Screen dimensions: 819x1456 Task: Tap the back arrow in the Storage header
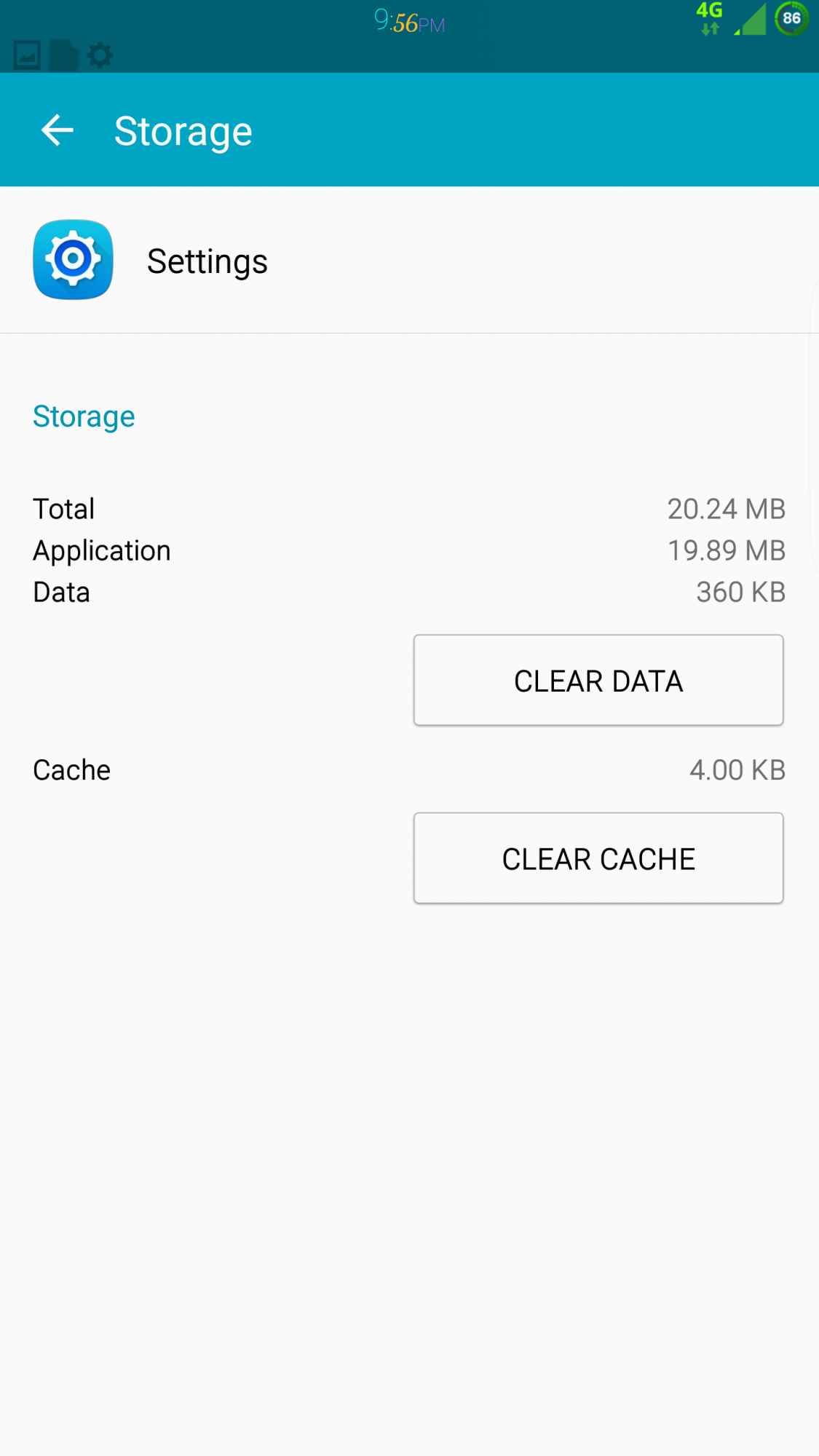click(x=58, y=130)
